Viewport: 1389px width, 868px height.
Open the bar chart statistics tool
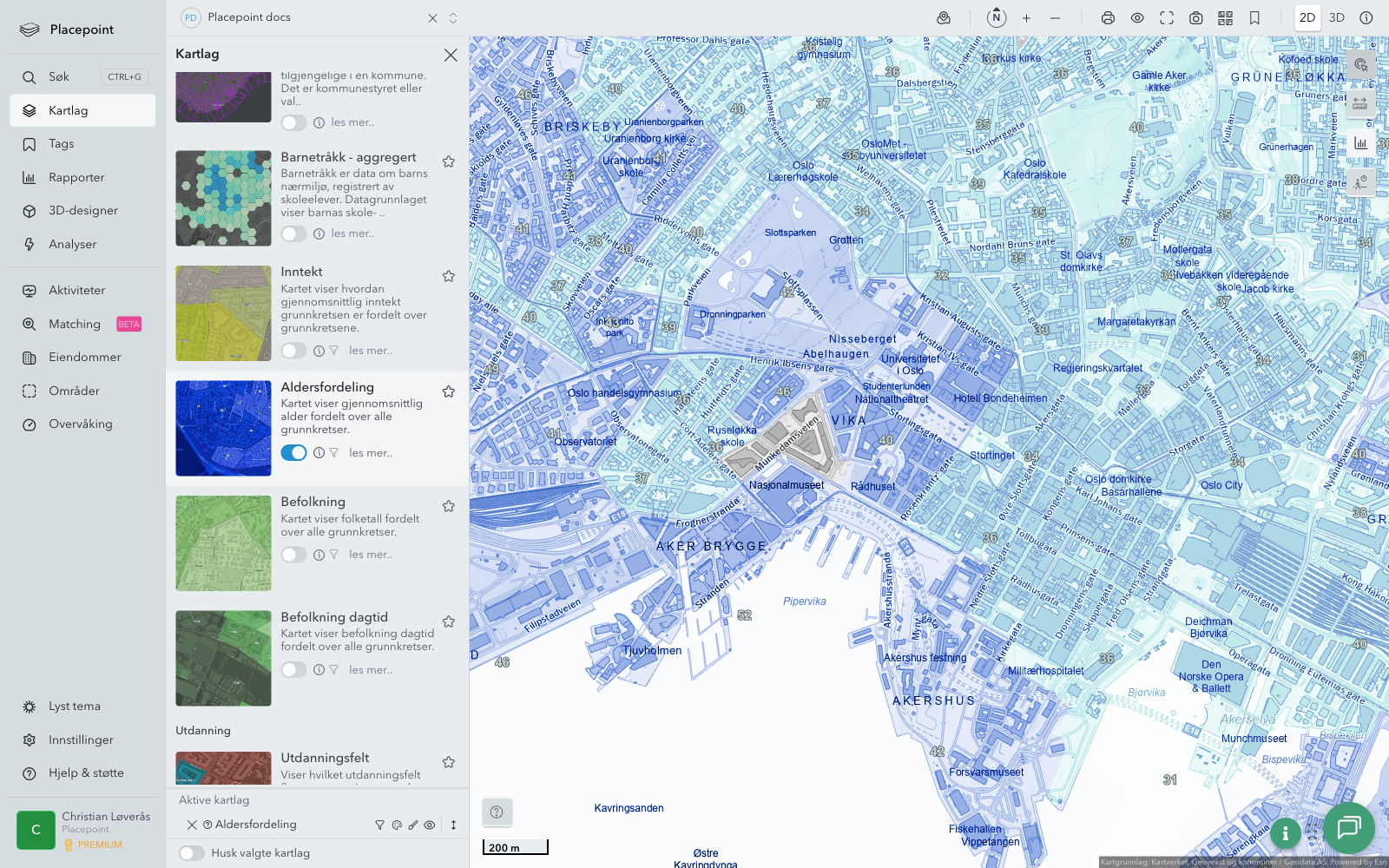[x=1359, y=143]
